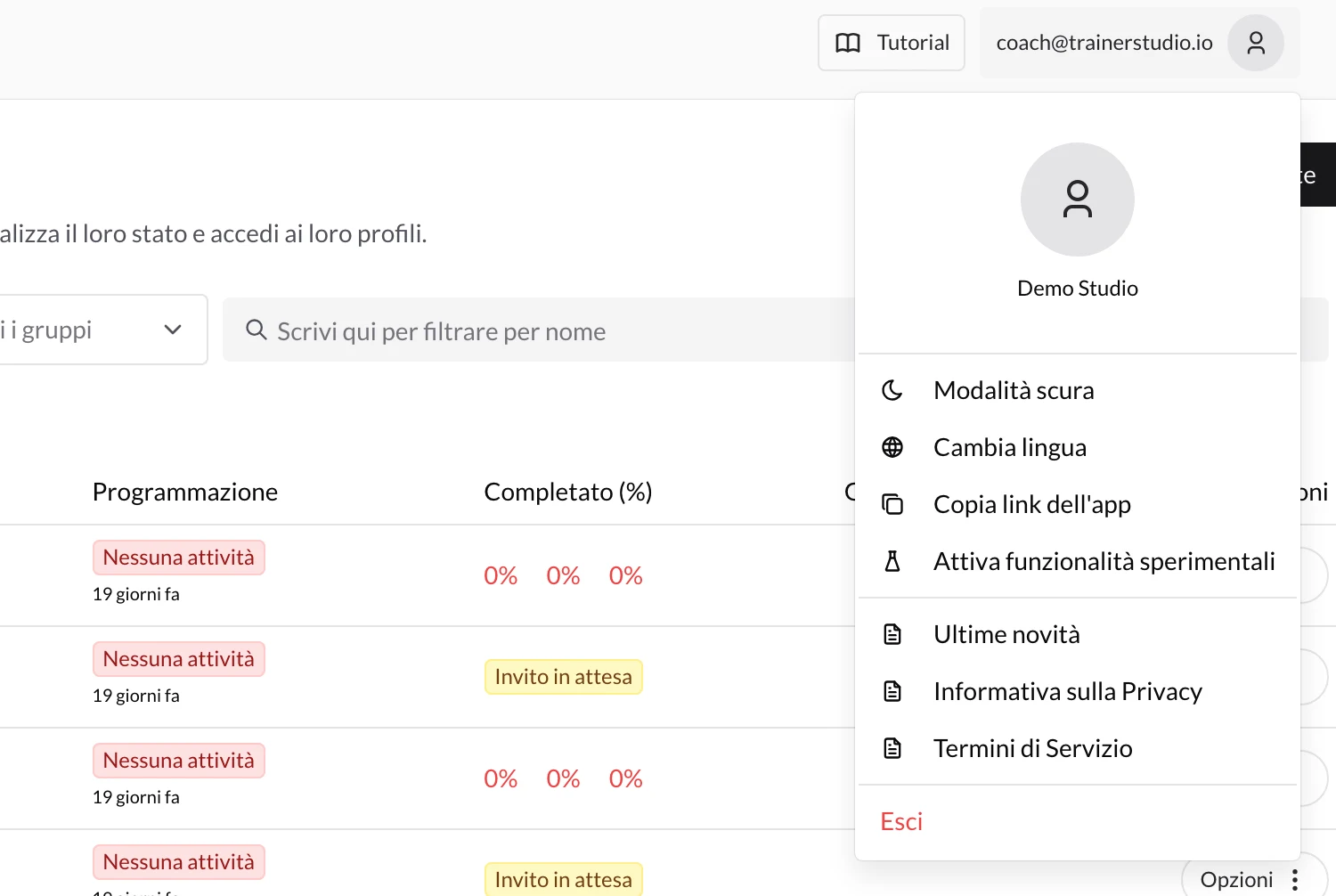
Task: Click the document icon beside Informativa sulla Privacy
Action: click(x=892, y=691)
